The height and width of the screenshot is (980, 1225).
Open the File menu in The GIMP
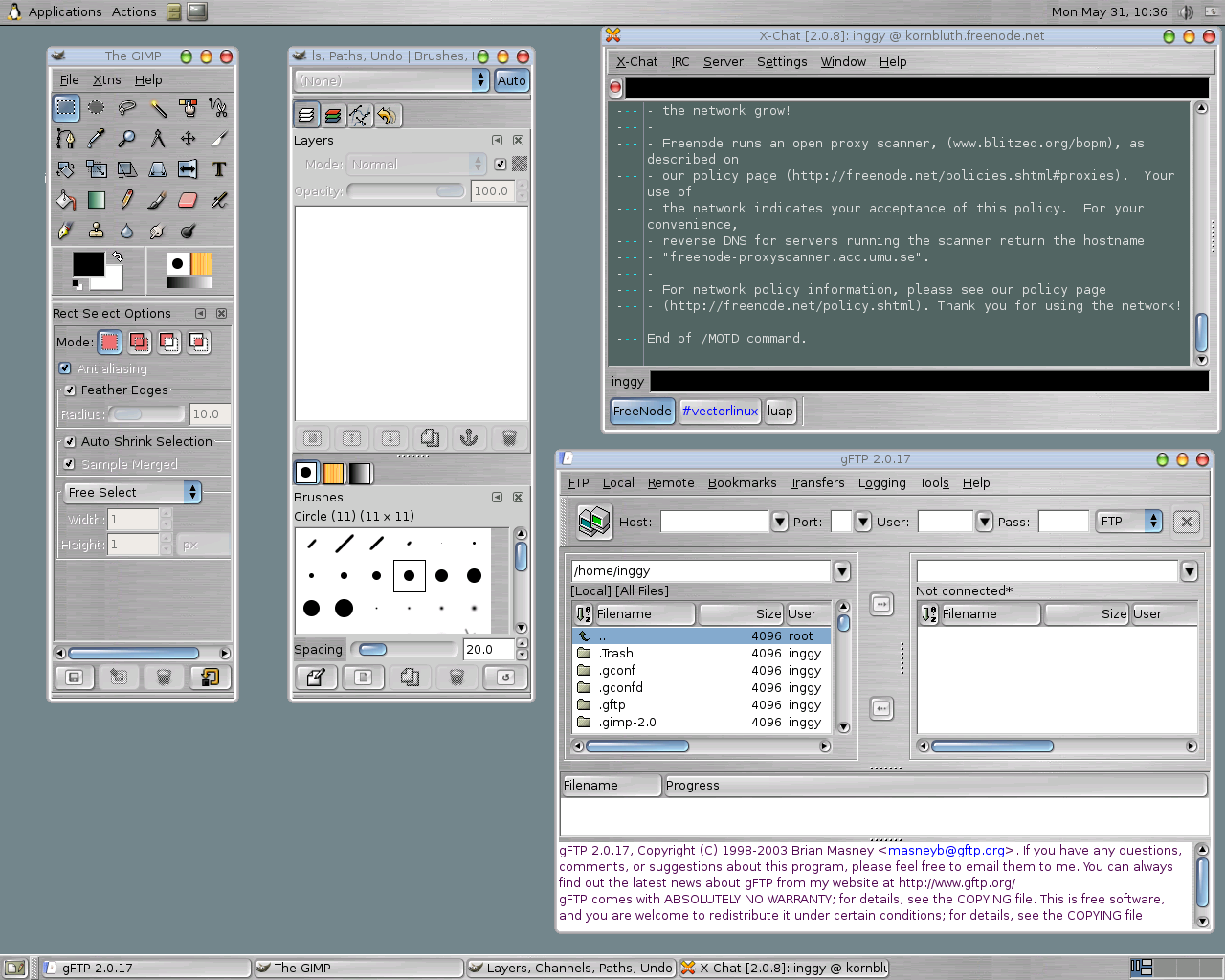[x=70, y=80]
